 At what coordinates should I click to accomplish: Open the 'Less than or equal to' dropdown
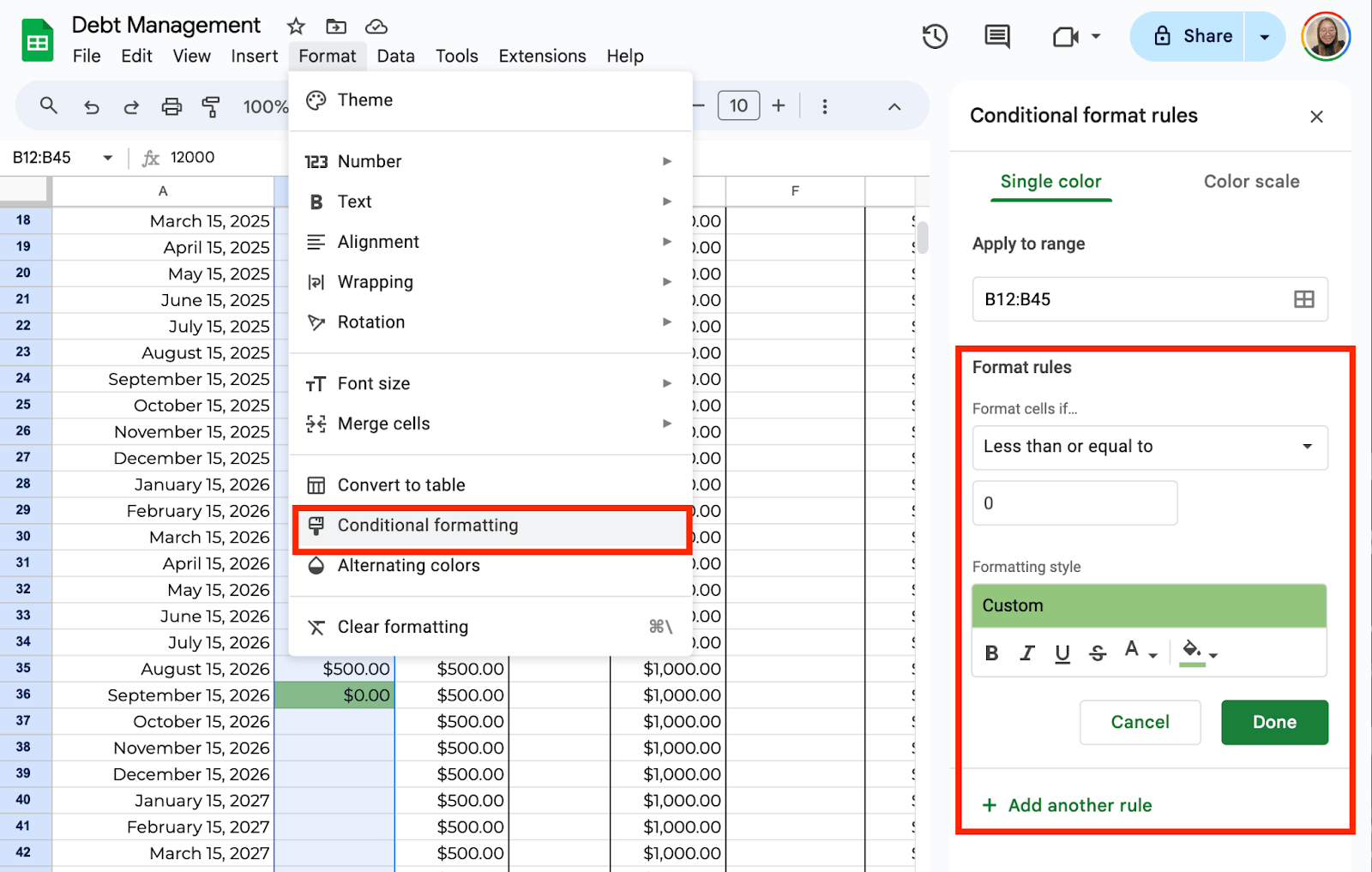(x=1149, y=447)
